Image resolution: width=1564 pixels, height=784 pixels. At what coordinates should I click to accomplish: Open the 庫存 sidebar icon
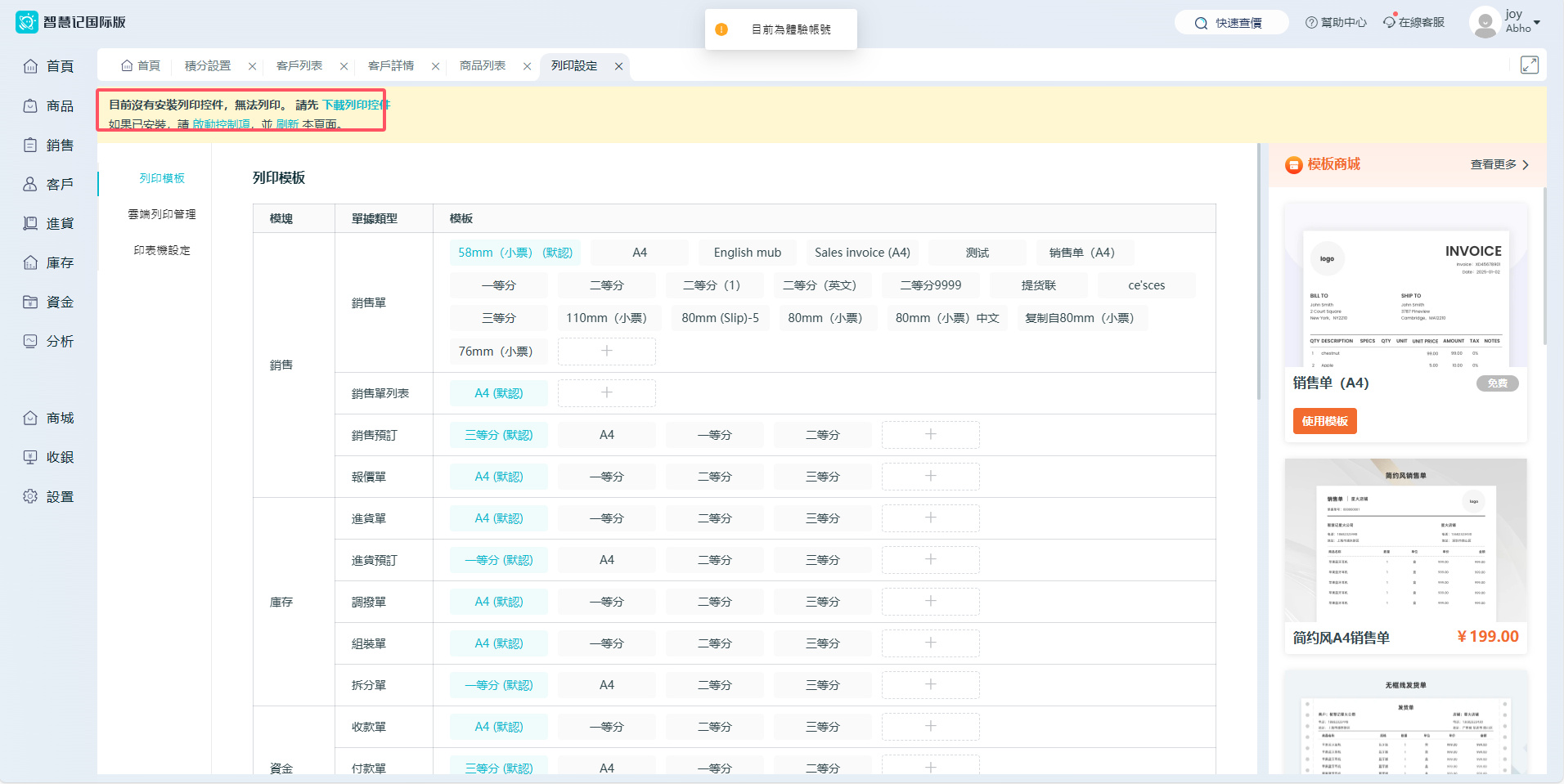(30, 263)
